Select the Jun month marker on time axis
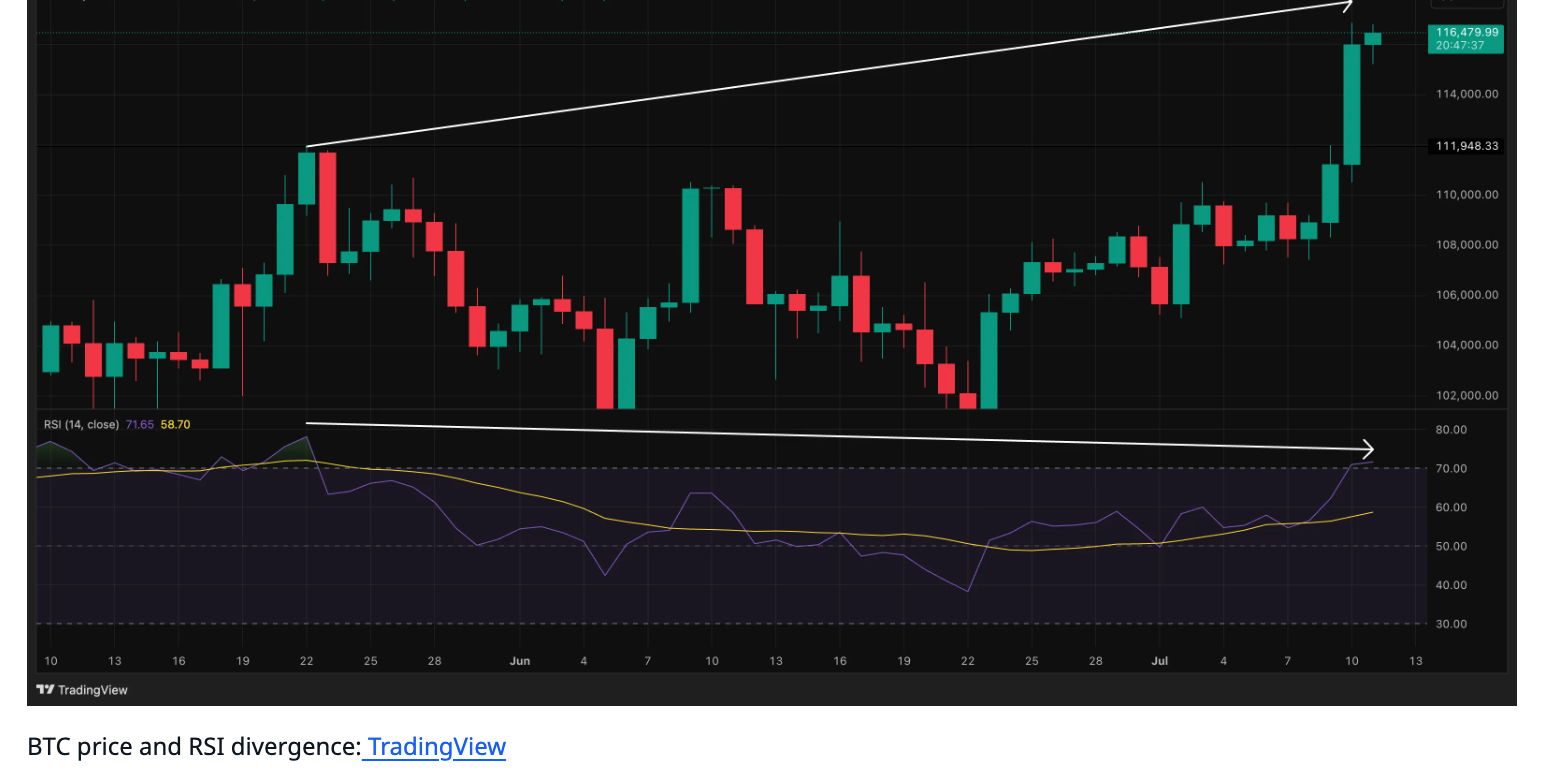The width and height of the screenshot is (1560, 778). [519, 661]
